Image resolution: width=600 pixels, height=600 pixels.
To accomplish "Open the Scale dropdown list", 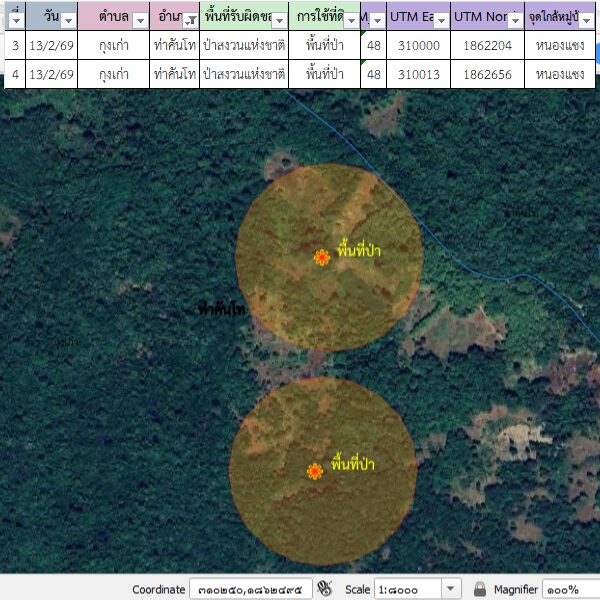I will [x=451, y=589].
